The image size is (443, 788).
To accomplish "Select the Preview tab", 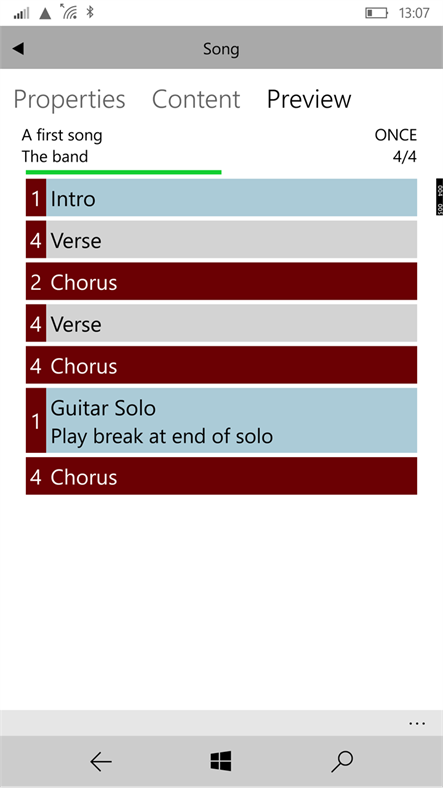I will click(309, 100).
